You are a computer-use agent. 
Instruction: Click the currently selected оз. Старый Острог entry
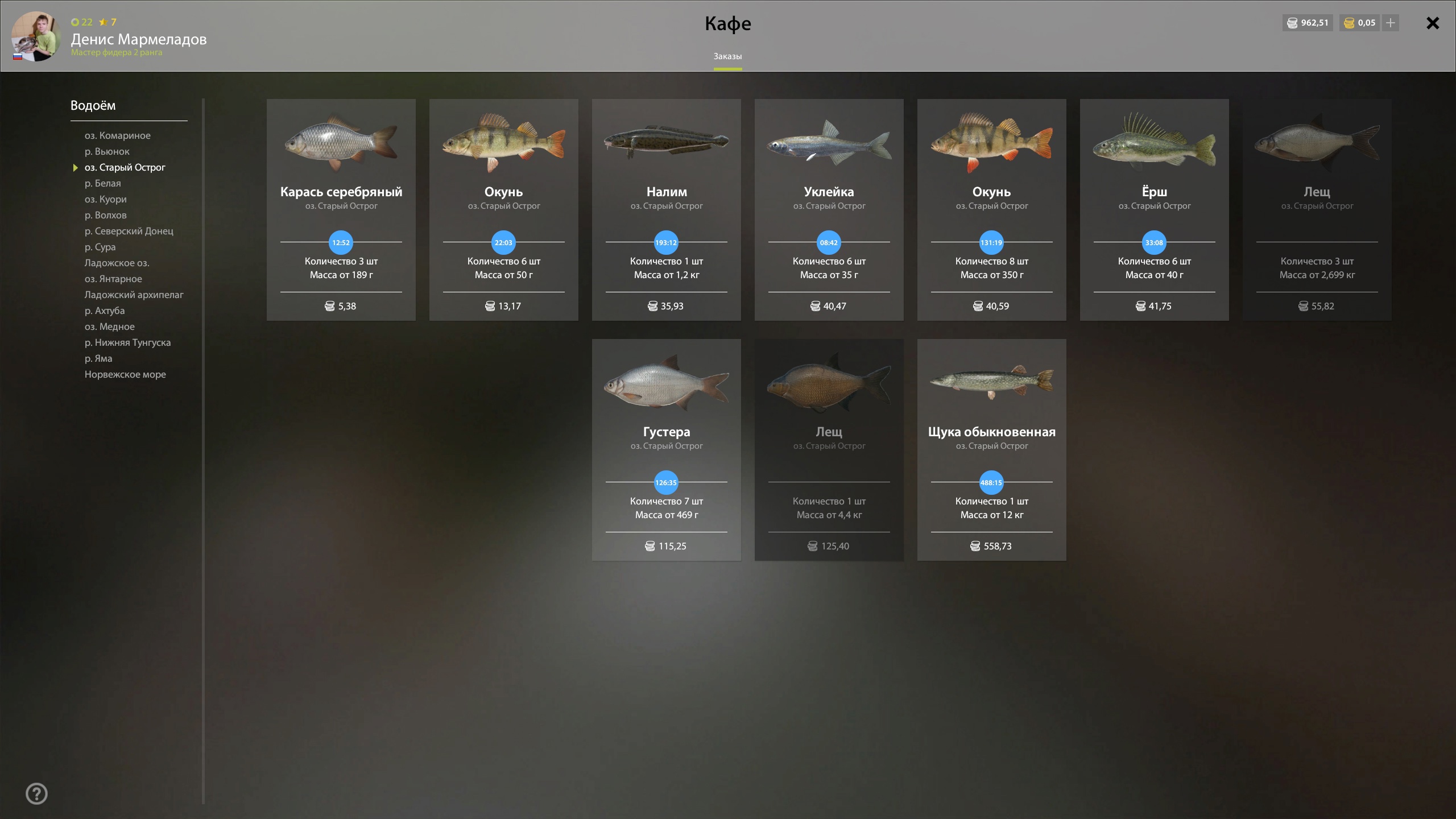pos(125,167)
